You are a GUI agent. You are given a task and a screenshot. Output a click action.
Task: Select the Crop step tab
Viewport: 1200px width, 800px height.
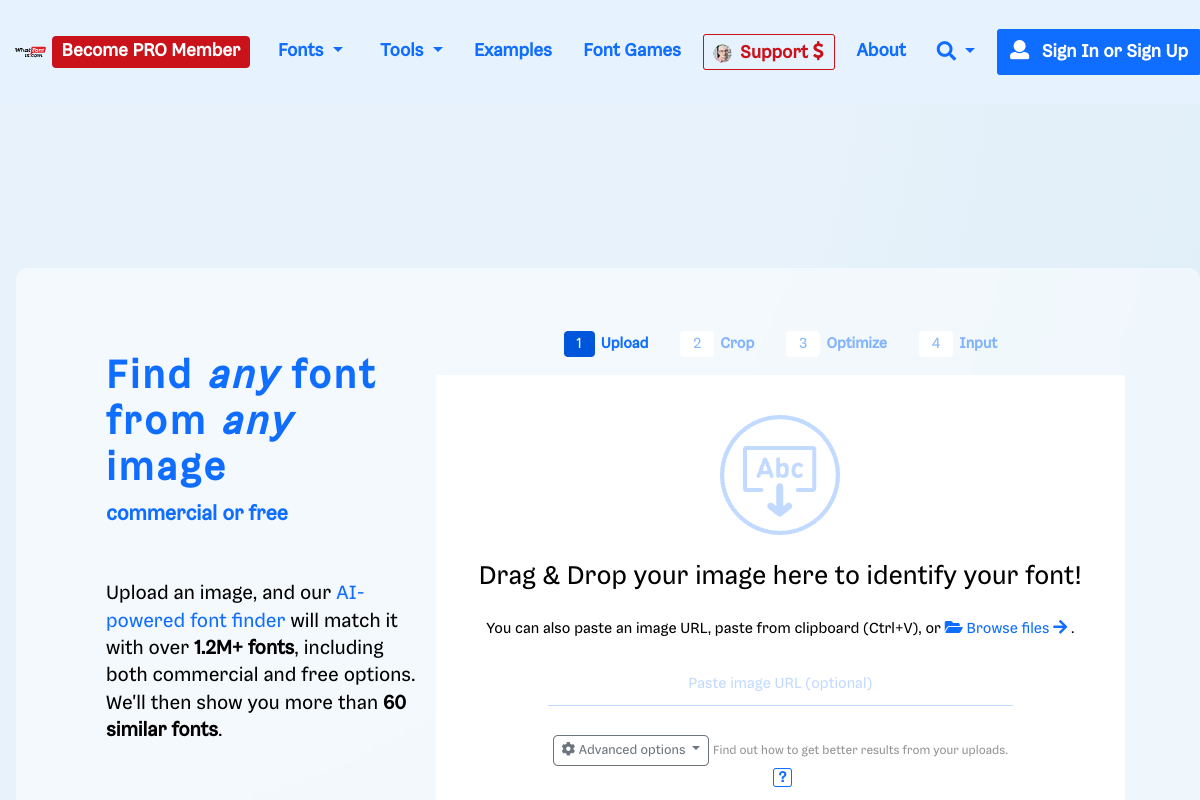coord(718,343)
